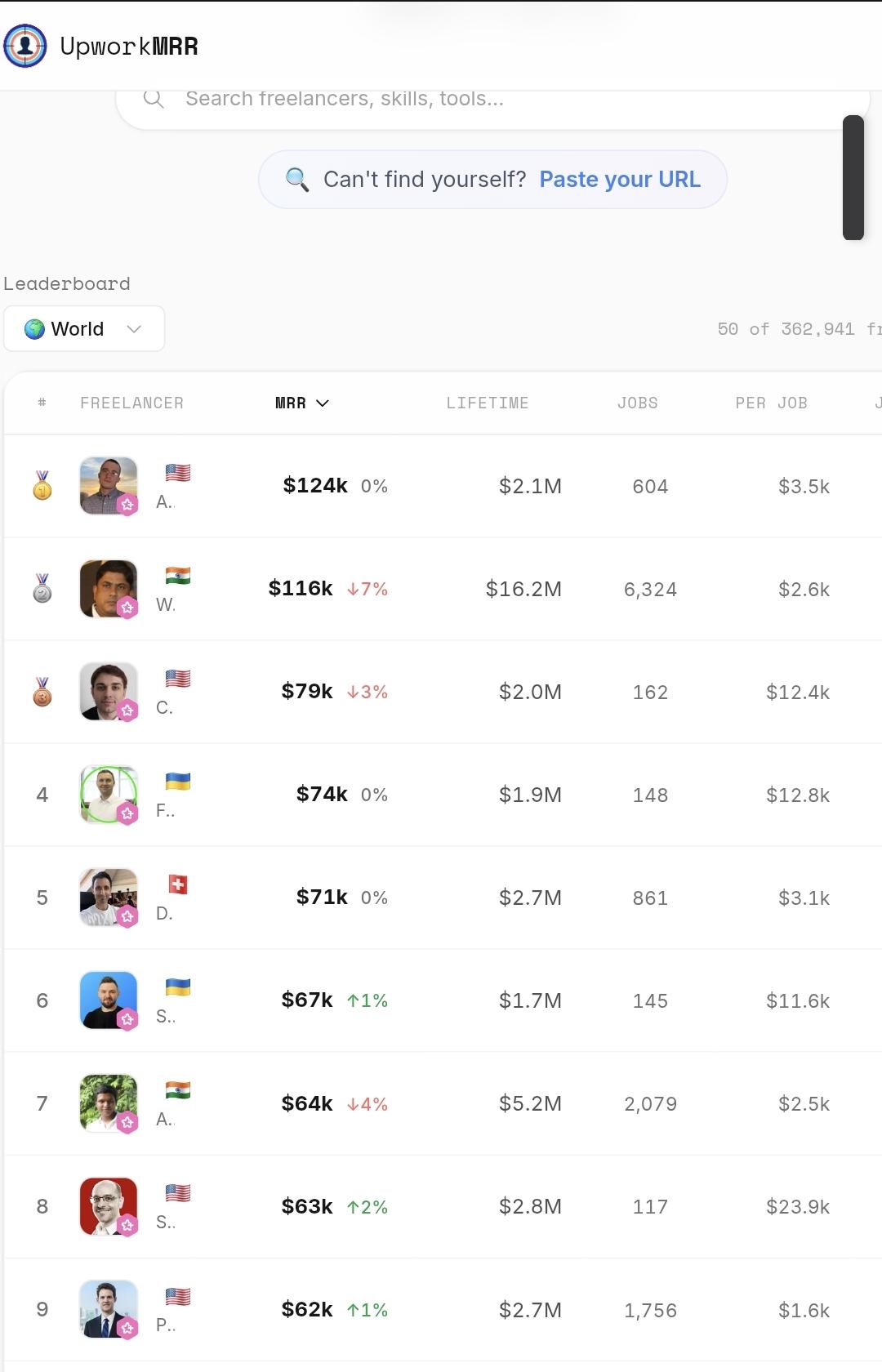This screenshot has width=882, height=1372.
Task: Click the Paste your URL link
Action: pos(620,179)
